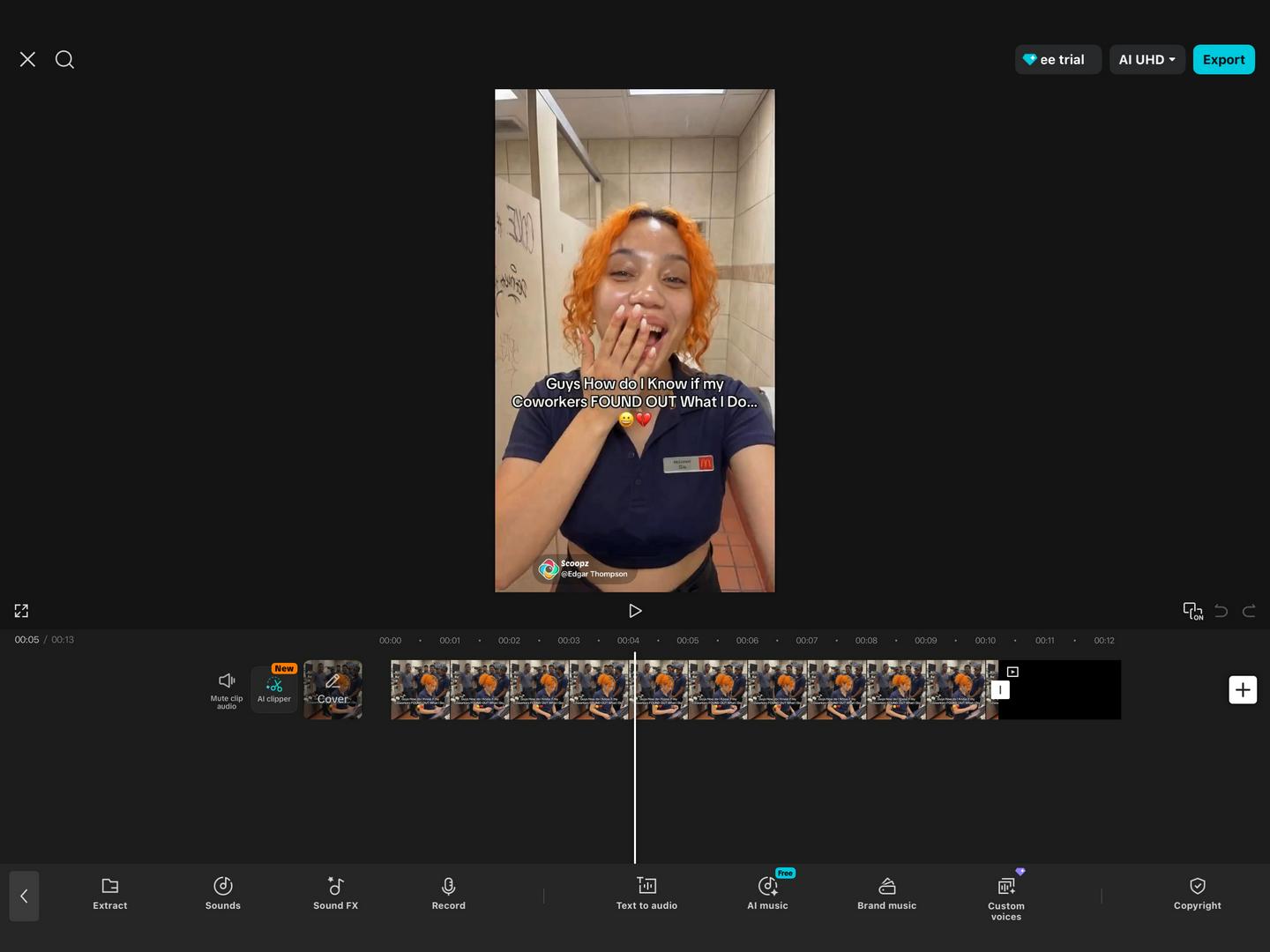The width and height of the screenshot is (1270, 952).
Task: Open the Extract audio tool
Action: pos(110,893)
